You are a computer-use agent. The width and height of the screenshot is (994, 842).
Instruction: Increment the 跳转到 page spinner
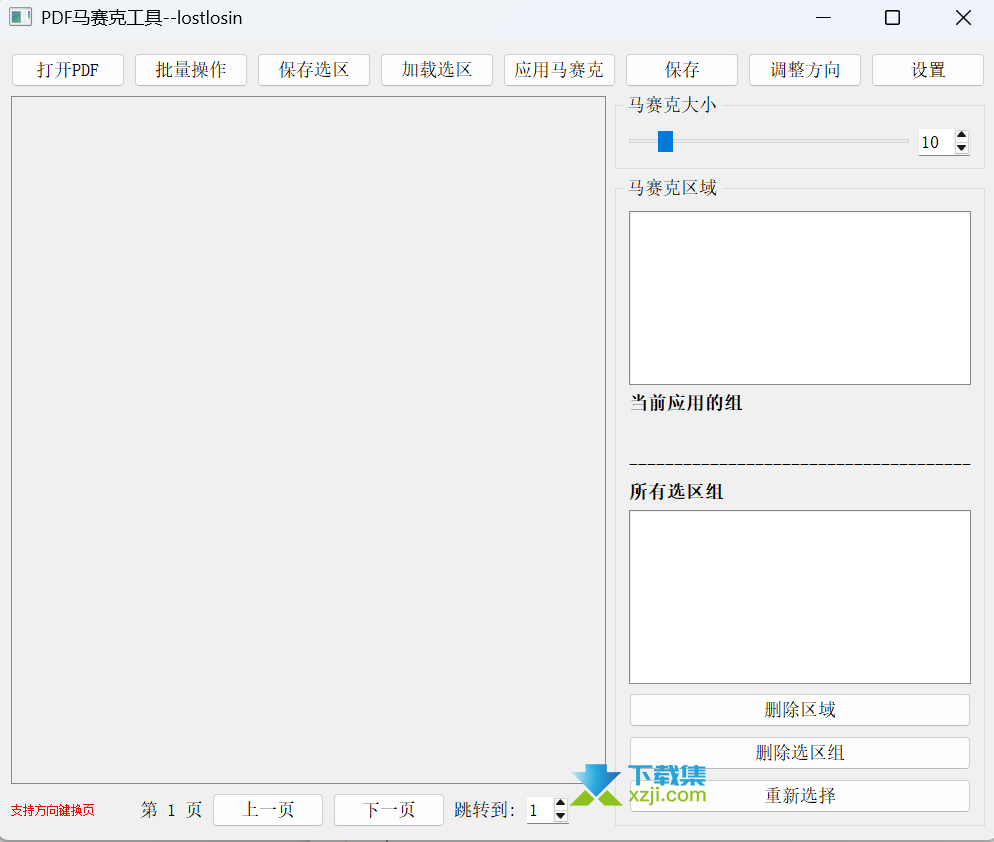[560, 804]
